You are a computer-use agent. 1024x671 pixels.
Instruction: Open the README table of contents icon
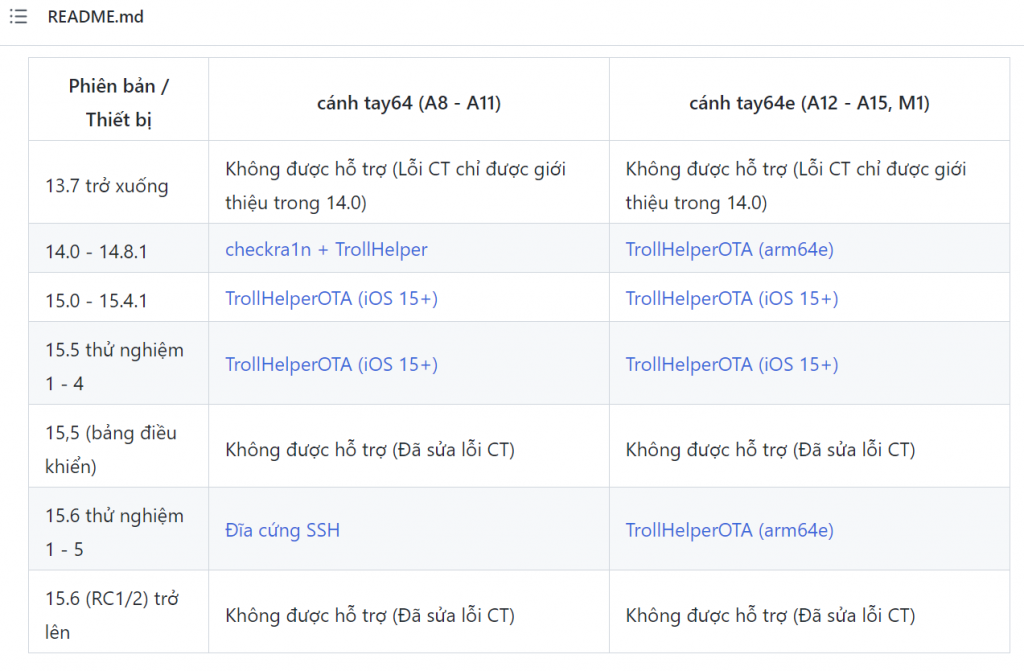[x=18, y=16]
